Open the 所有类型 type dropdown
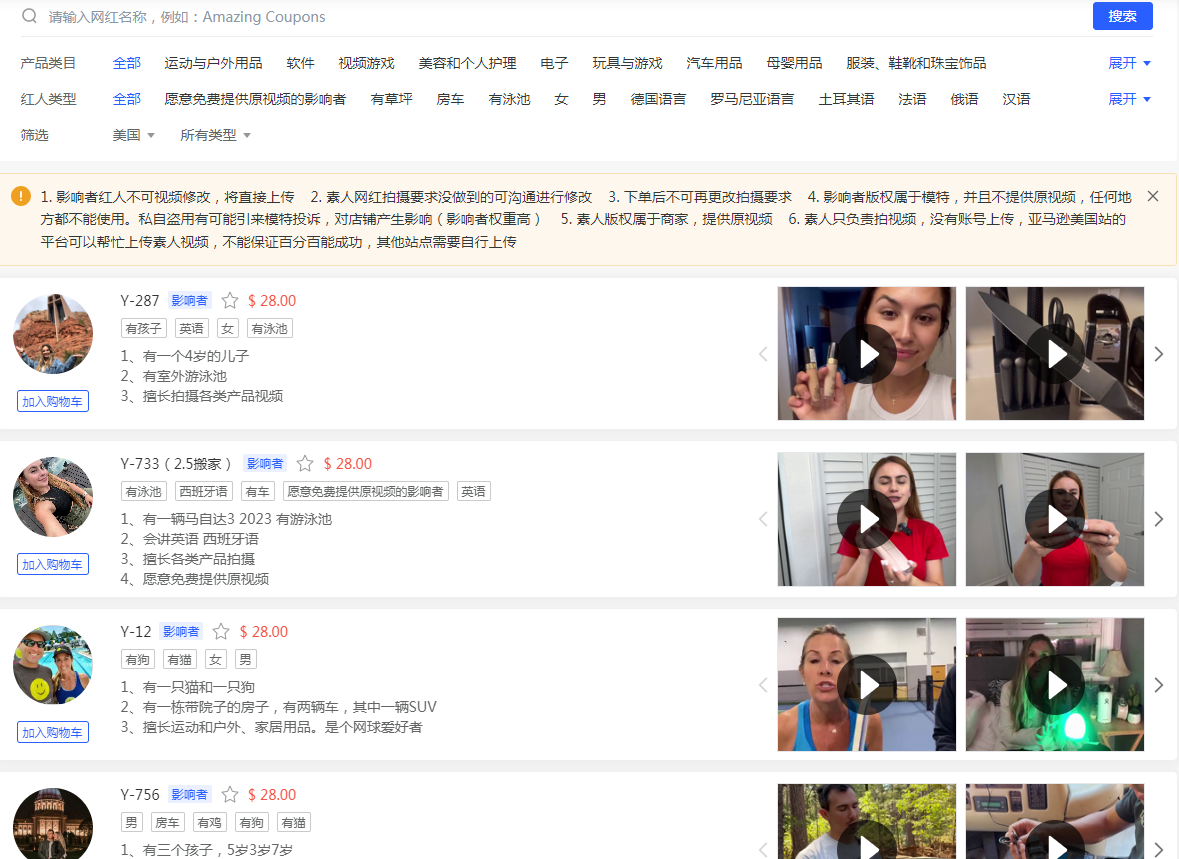This screenshot has width=1179, height=859. point(214,133)
